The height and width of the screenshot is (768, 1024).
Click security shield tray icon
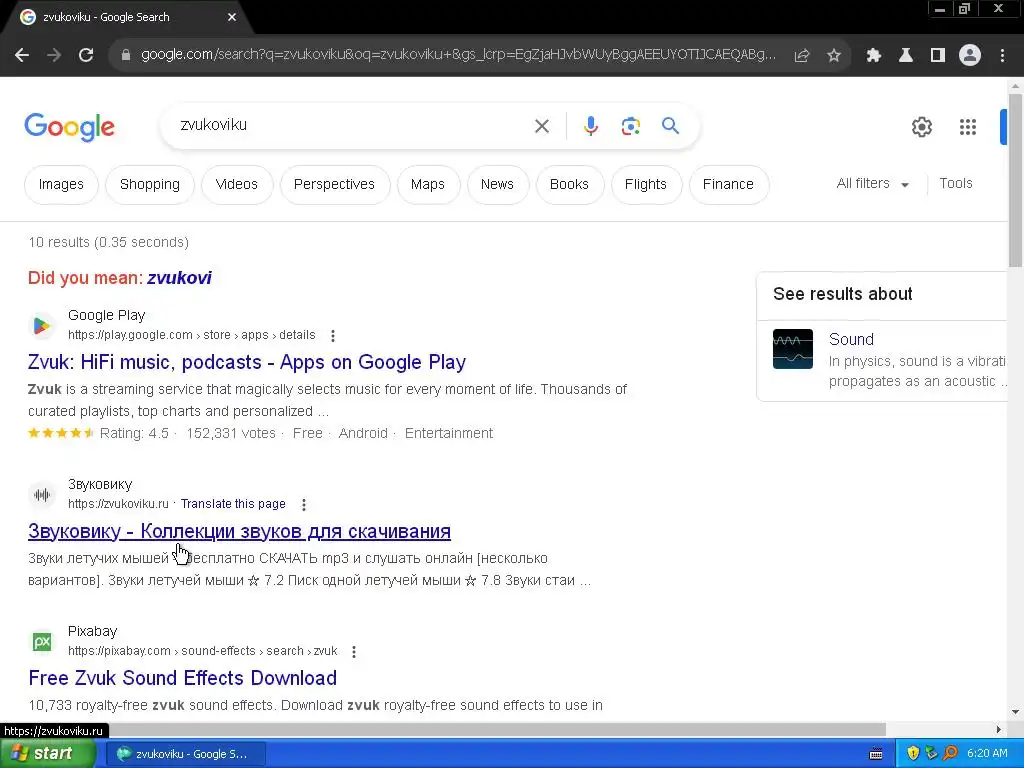tap(913, 754)
